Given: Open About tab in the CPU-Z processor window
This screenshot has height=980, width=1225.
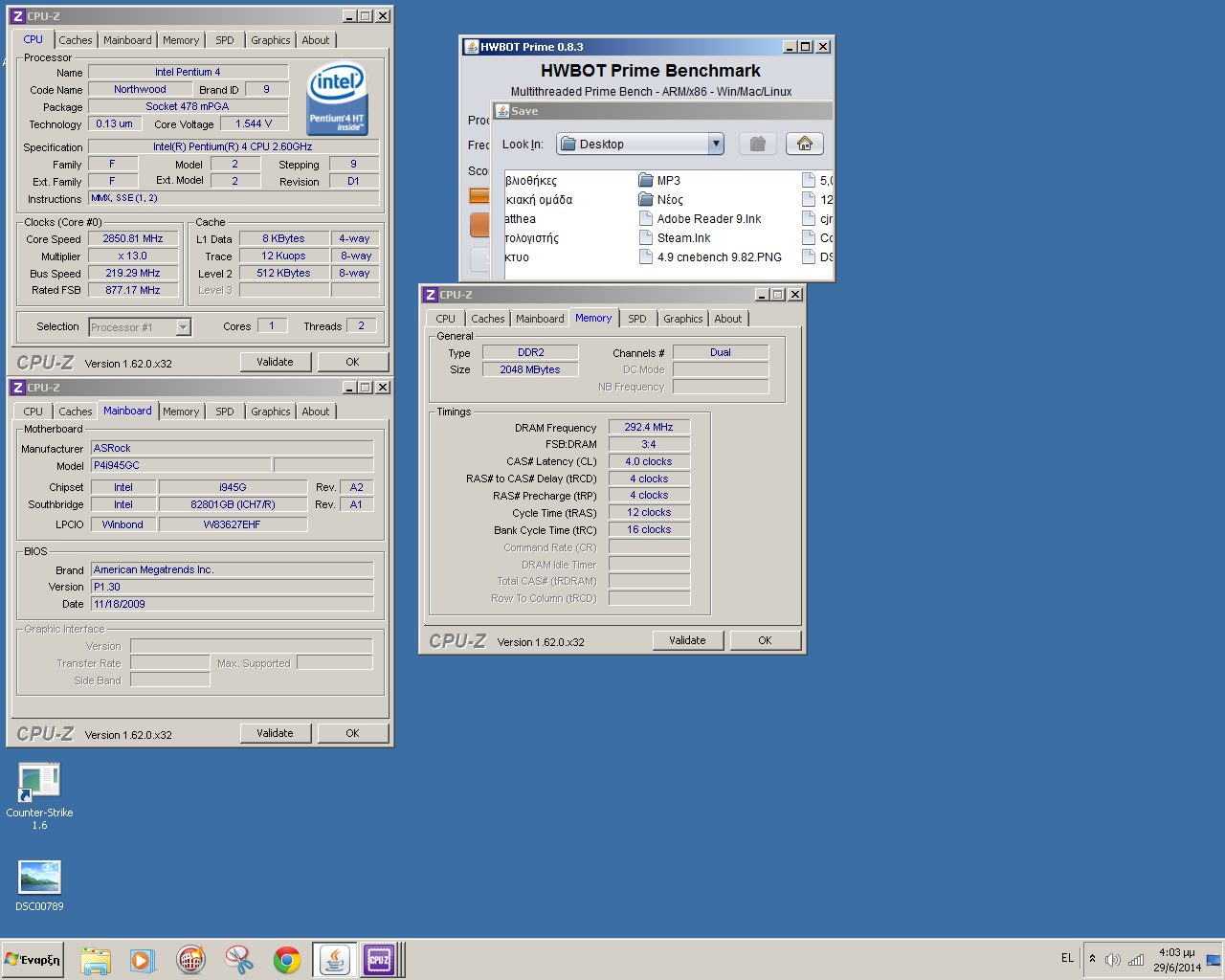Looking at the screenshot, I should tap(316, 40).
